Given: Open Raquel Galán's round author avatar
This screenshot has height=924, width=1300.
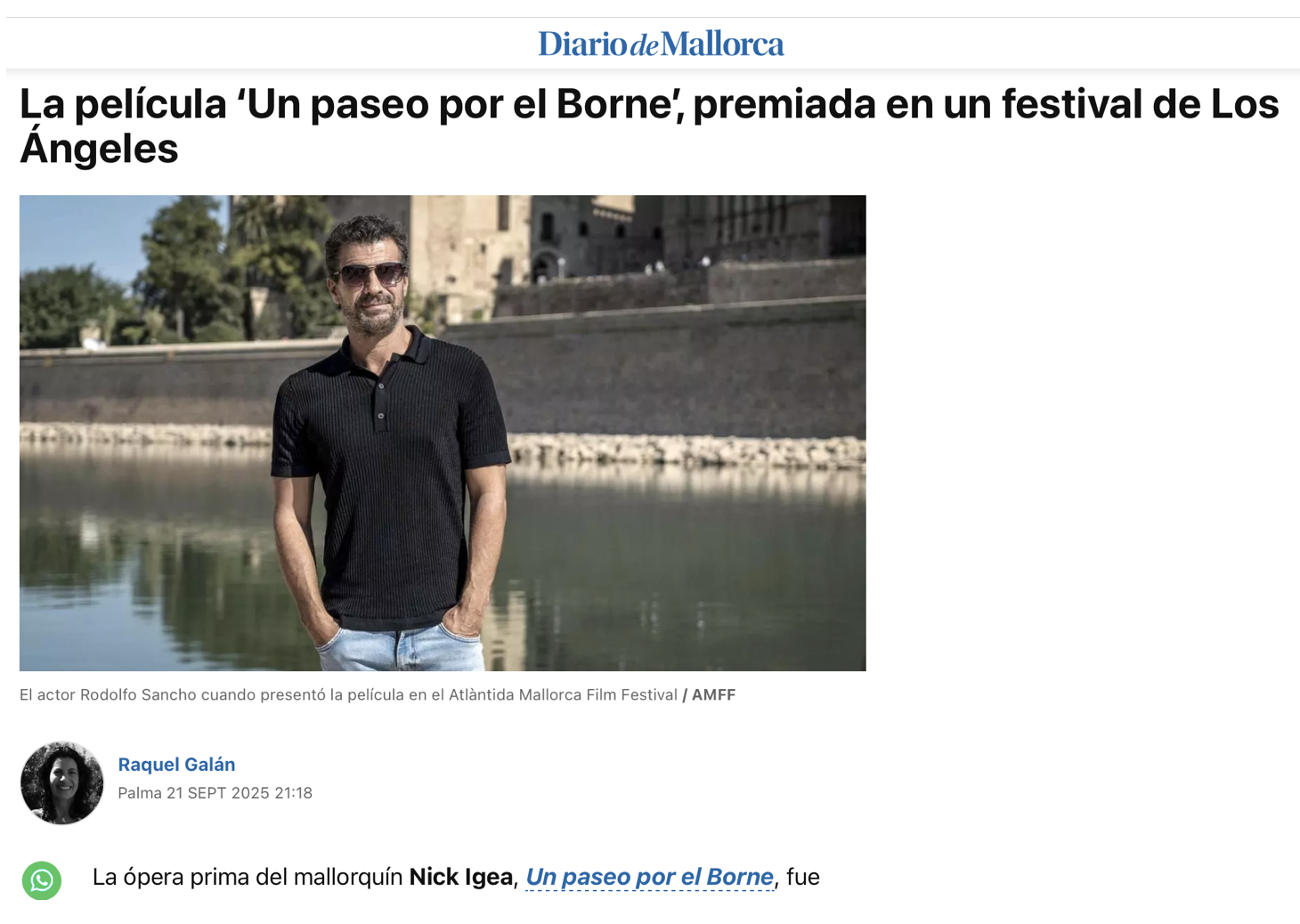Looking at the screenshot, I should (61, 782).
